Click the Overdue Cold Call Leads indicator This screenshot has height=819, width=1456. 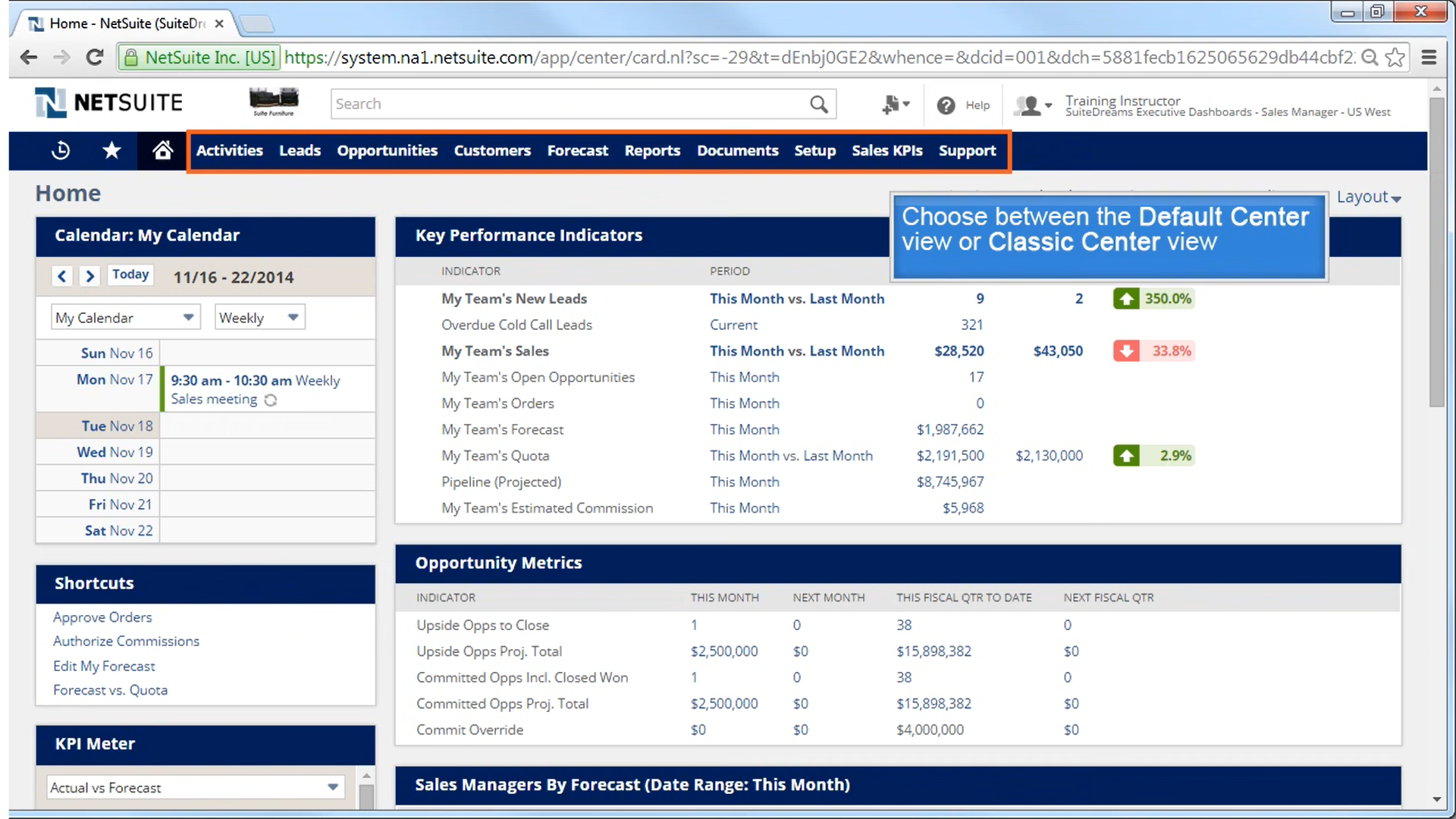(x=516, y=325)
